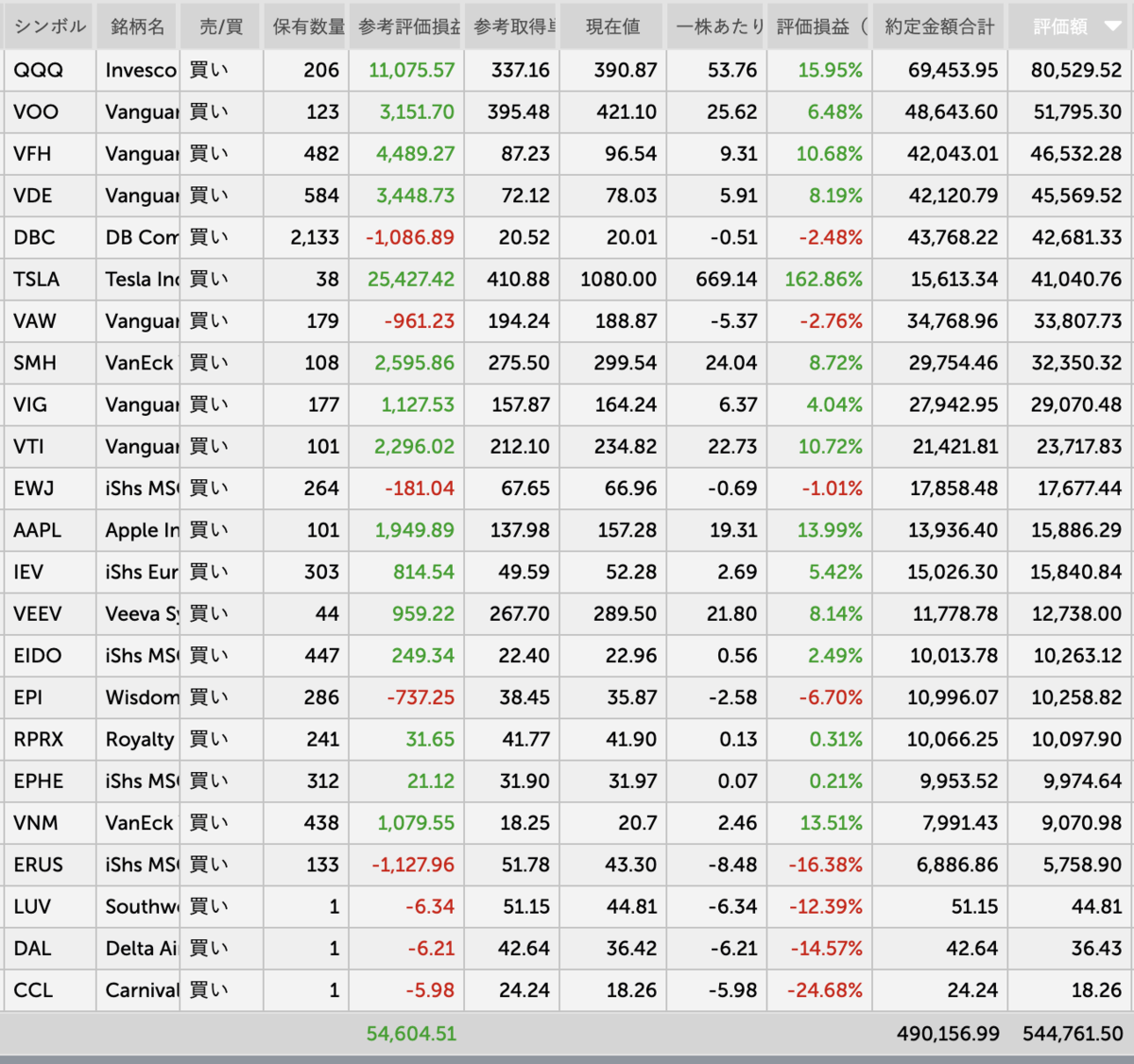This screenshot has width=1134, height=1064.
Task: Click TSLA current price 1080.00
Action: pos(618,280)
